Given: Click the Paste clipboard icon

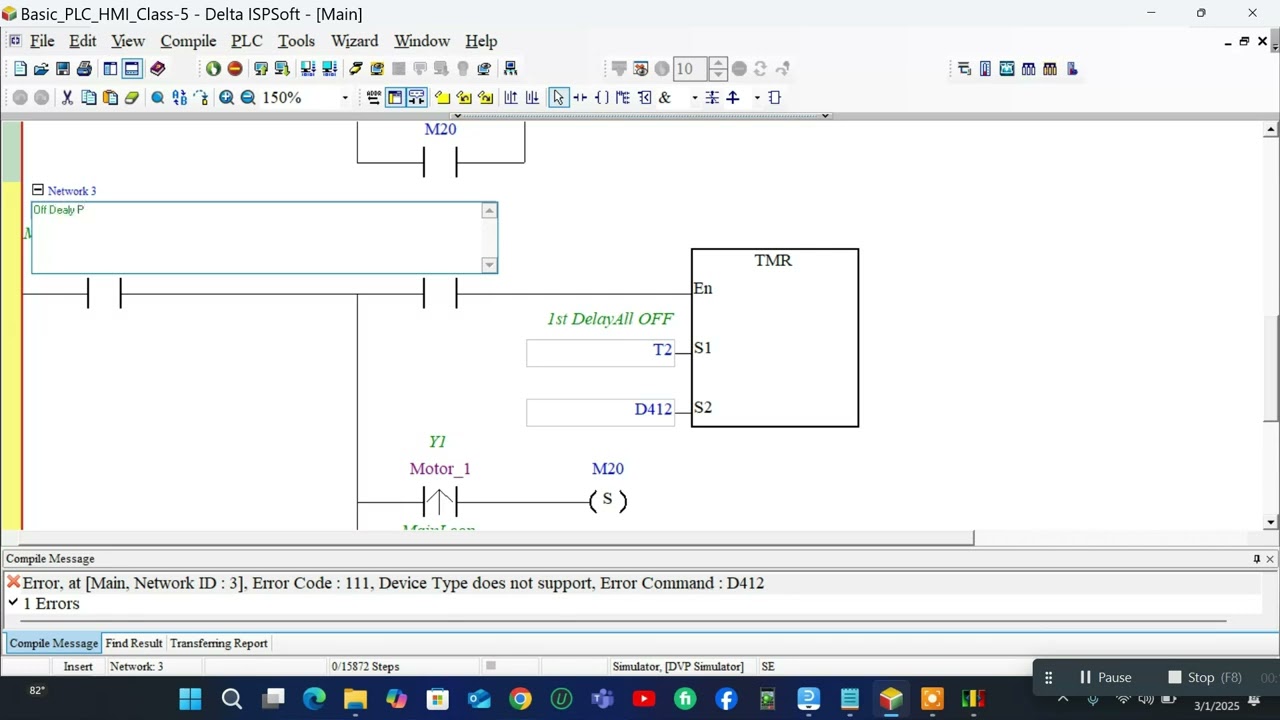Looking at the screenshot, I should coord(110,98).
